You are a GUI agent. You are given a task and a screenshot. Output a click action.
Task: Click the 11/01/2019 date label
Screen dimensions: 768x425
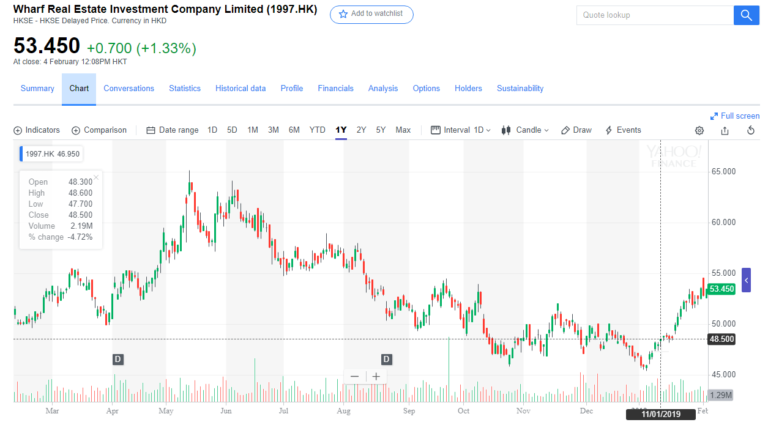(x=661, y=414)
